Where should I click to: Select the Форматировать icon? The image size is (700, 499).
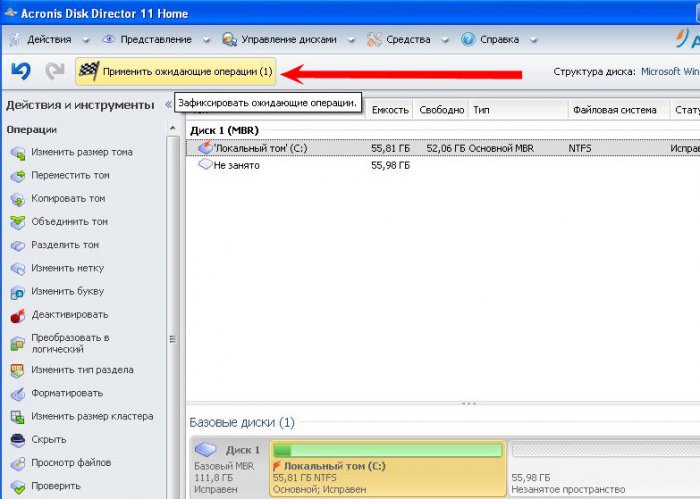(17, 393)
